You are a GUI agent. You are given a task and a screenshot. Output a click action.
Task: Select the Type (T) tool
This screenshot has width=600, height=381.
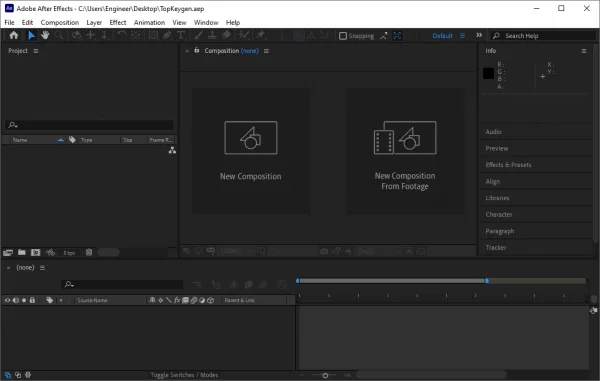click(181, 36)
